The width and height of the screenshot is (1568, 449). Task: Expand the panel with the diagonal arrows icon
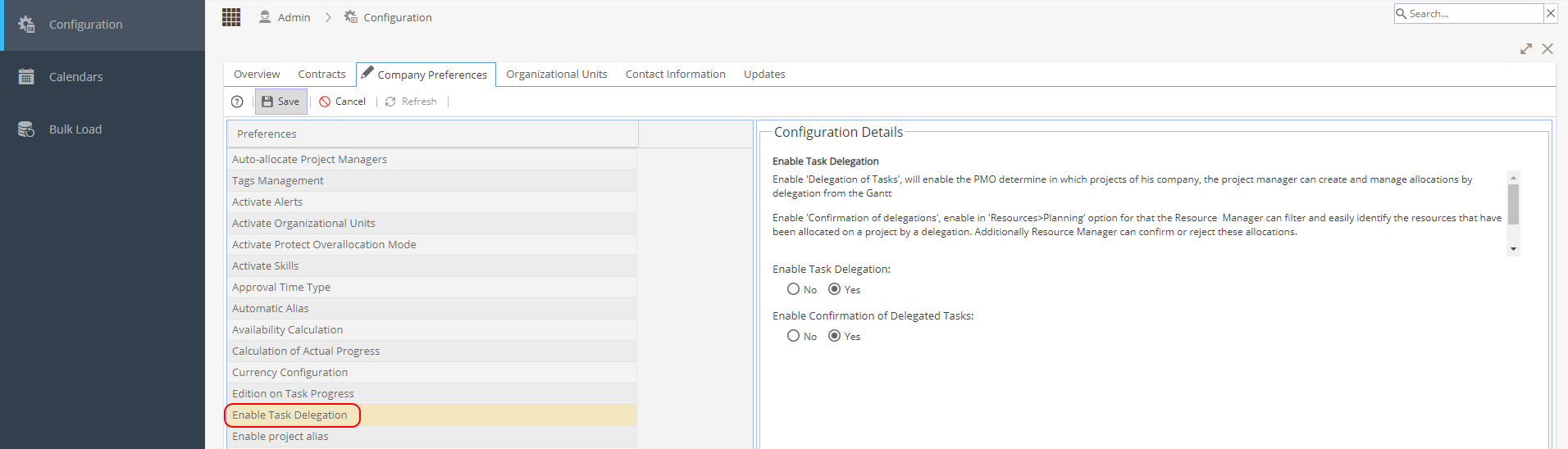tap(1526, 48)
